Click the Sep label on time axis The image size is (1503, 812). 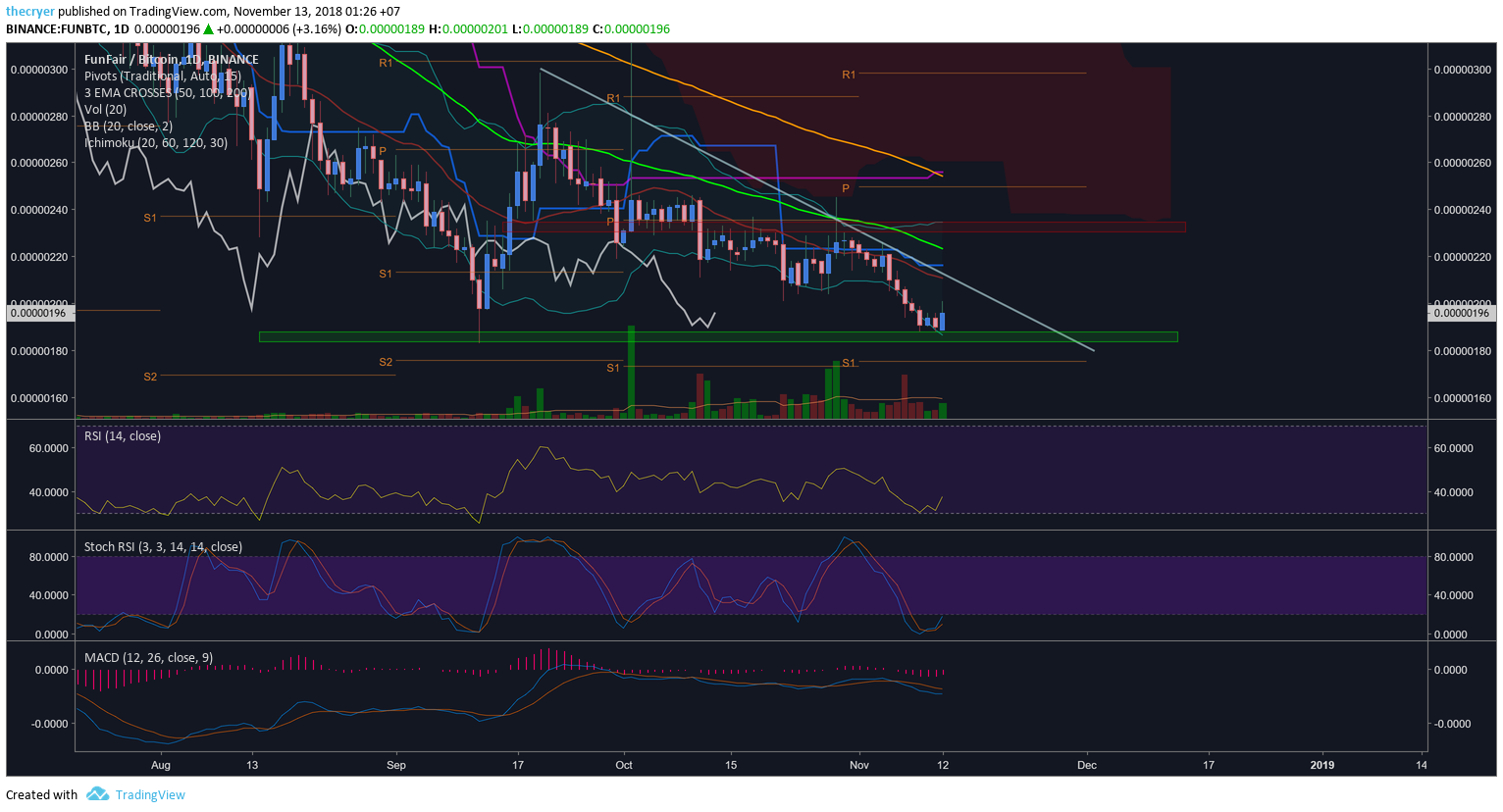click(396, 765)
